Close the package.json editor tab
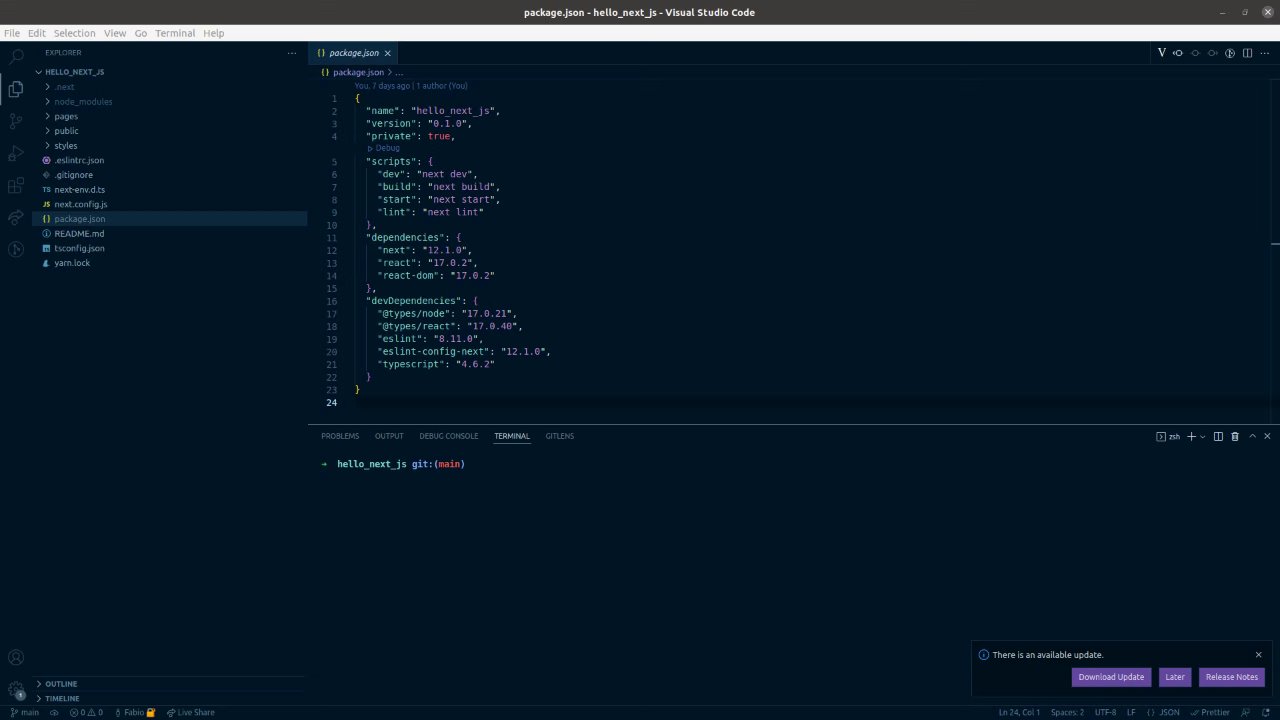Image resolution: width=1280 pixels, height=720 pixels. [387, 53]
